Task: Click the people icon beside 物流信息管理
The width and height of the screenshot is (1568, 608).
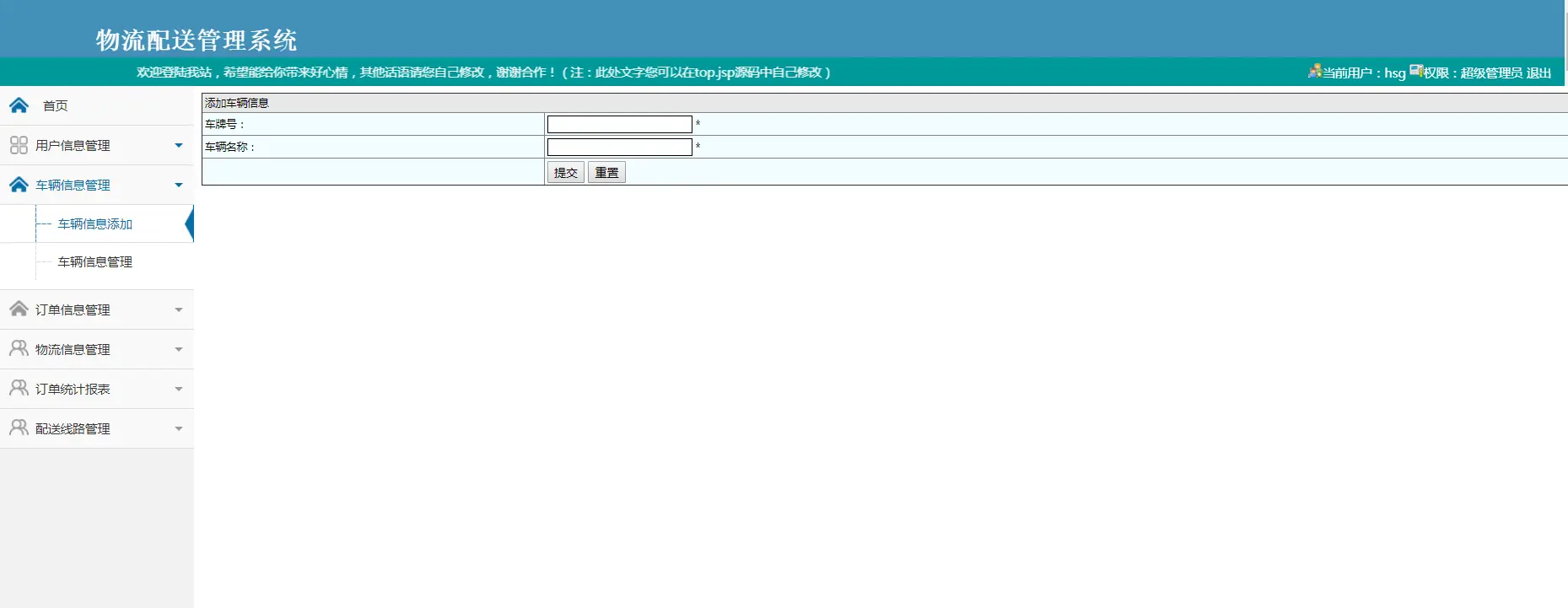Action: (19, 348)
